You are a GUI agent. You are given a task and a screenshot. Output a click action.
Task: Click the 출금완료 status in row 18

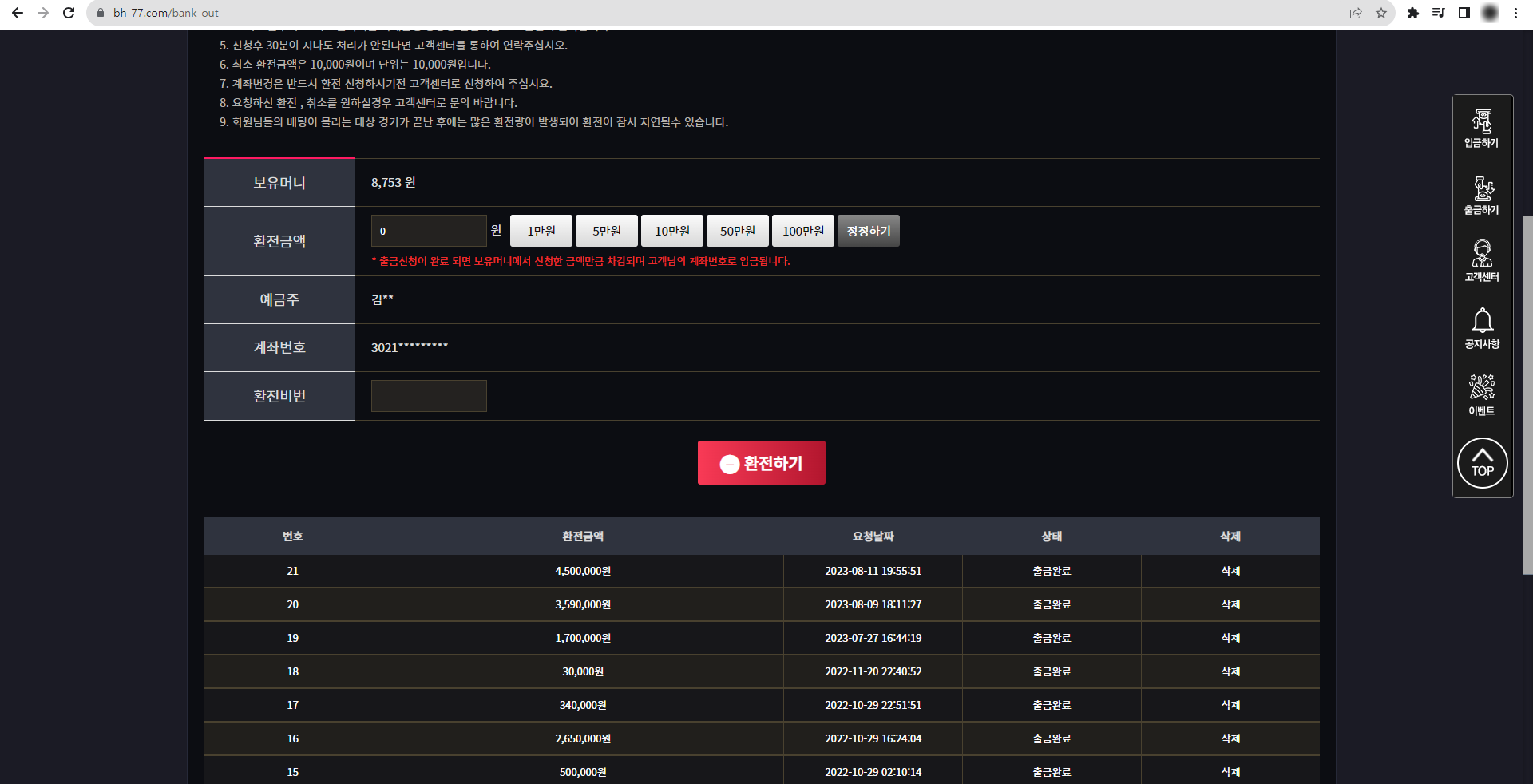click(x=1052, y=671)
